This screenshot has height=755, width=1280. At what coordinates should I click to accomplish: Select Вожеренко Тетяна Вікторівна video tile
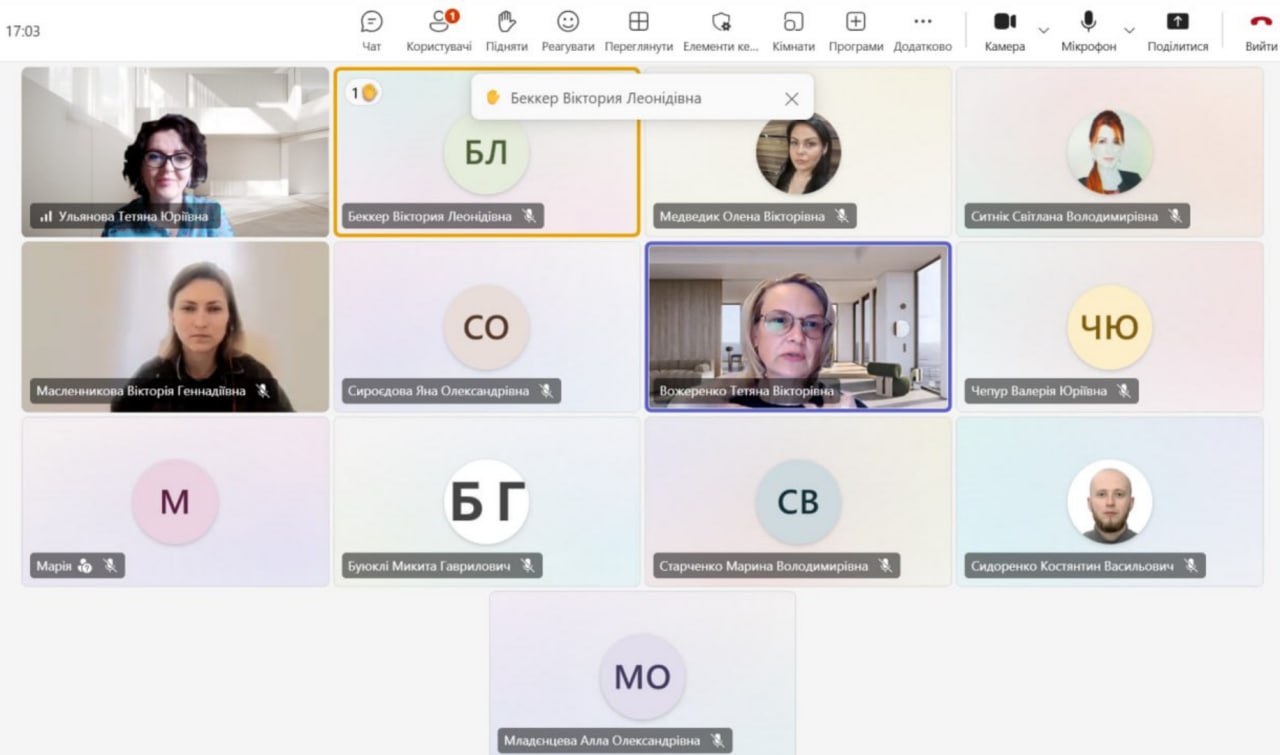click(x=798, y=325)
